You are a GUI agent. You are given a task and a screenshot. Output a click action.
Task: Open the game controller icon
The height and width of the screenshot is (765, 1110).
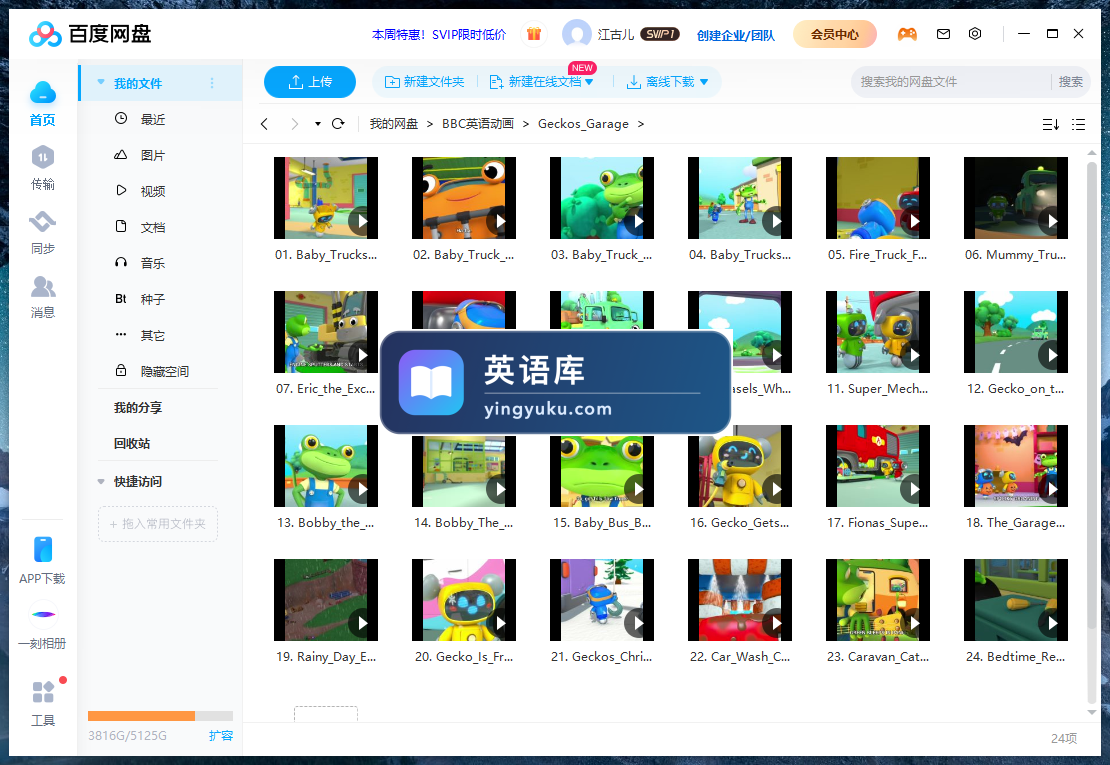pyautogui.click(x=907, y=33)
